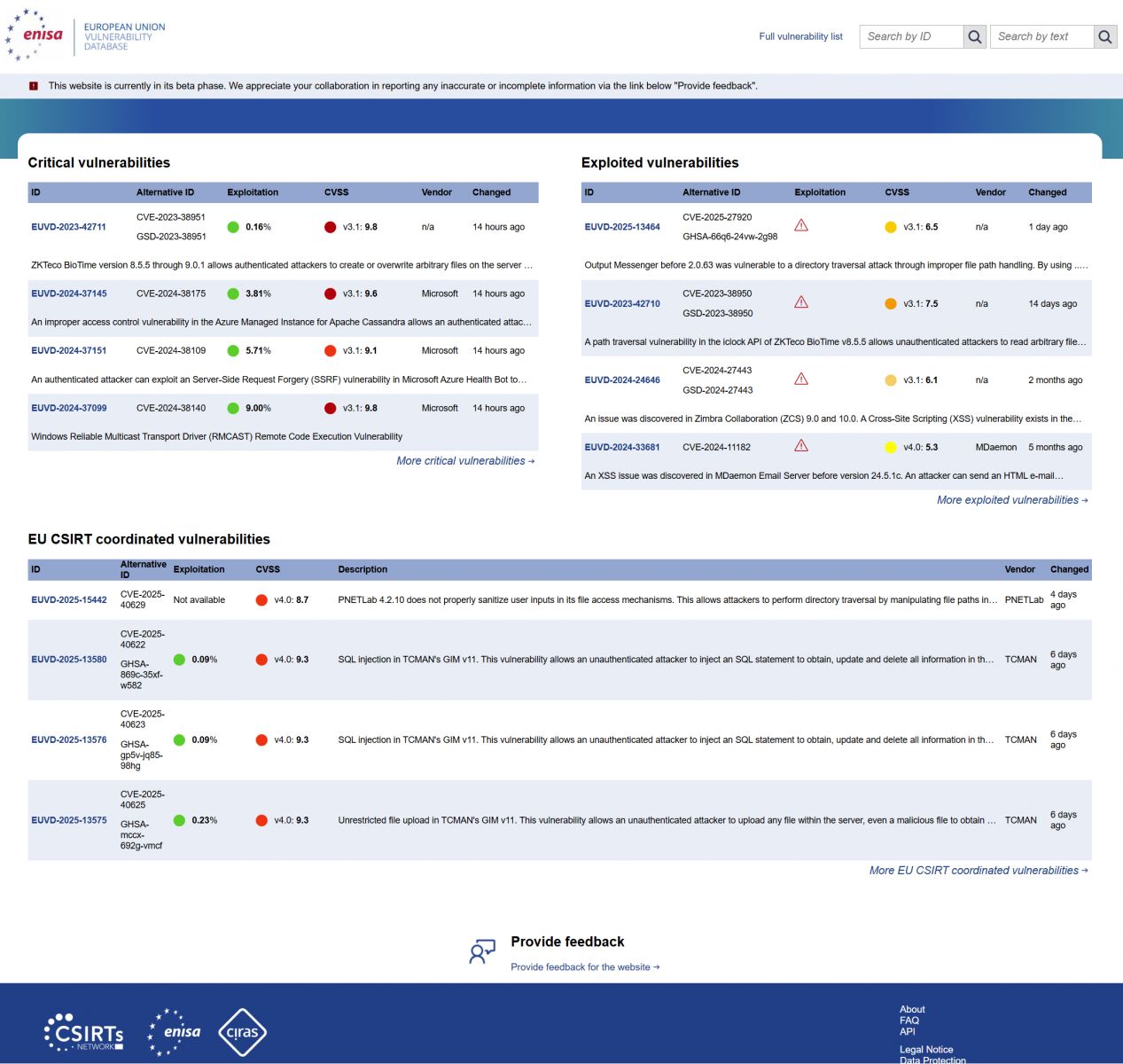Click the green exploitation dot for EUVD-2025-13580
Image resolution: width=1123 pixels, height=1064 pixels.
tap(179, 660)
